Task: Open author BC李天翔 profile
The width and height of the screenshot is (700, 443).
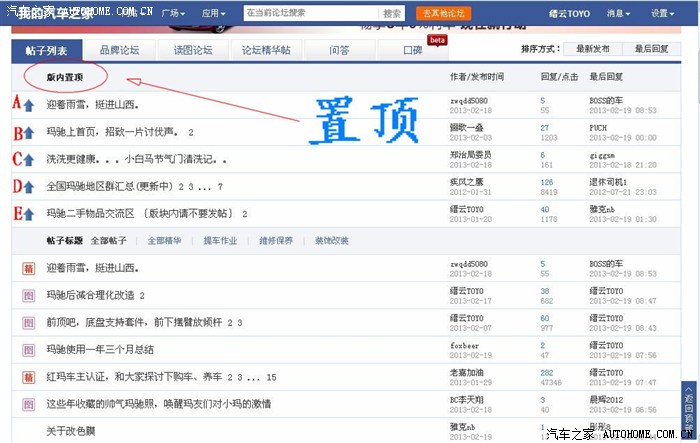Action: point(467,400)
